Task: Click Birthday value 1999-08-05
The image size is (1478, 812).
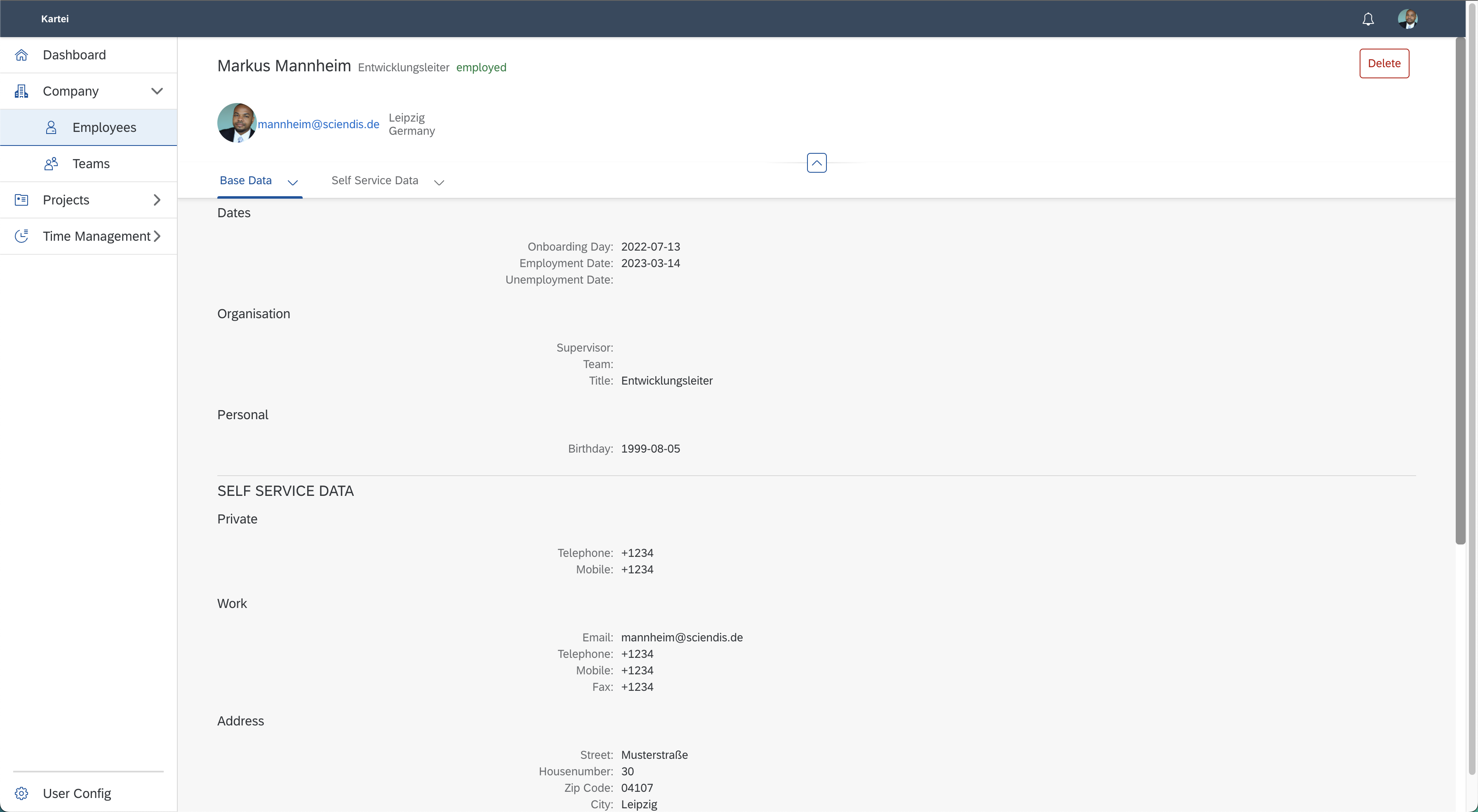Action: [x=651, y=448]
